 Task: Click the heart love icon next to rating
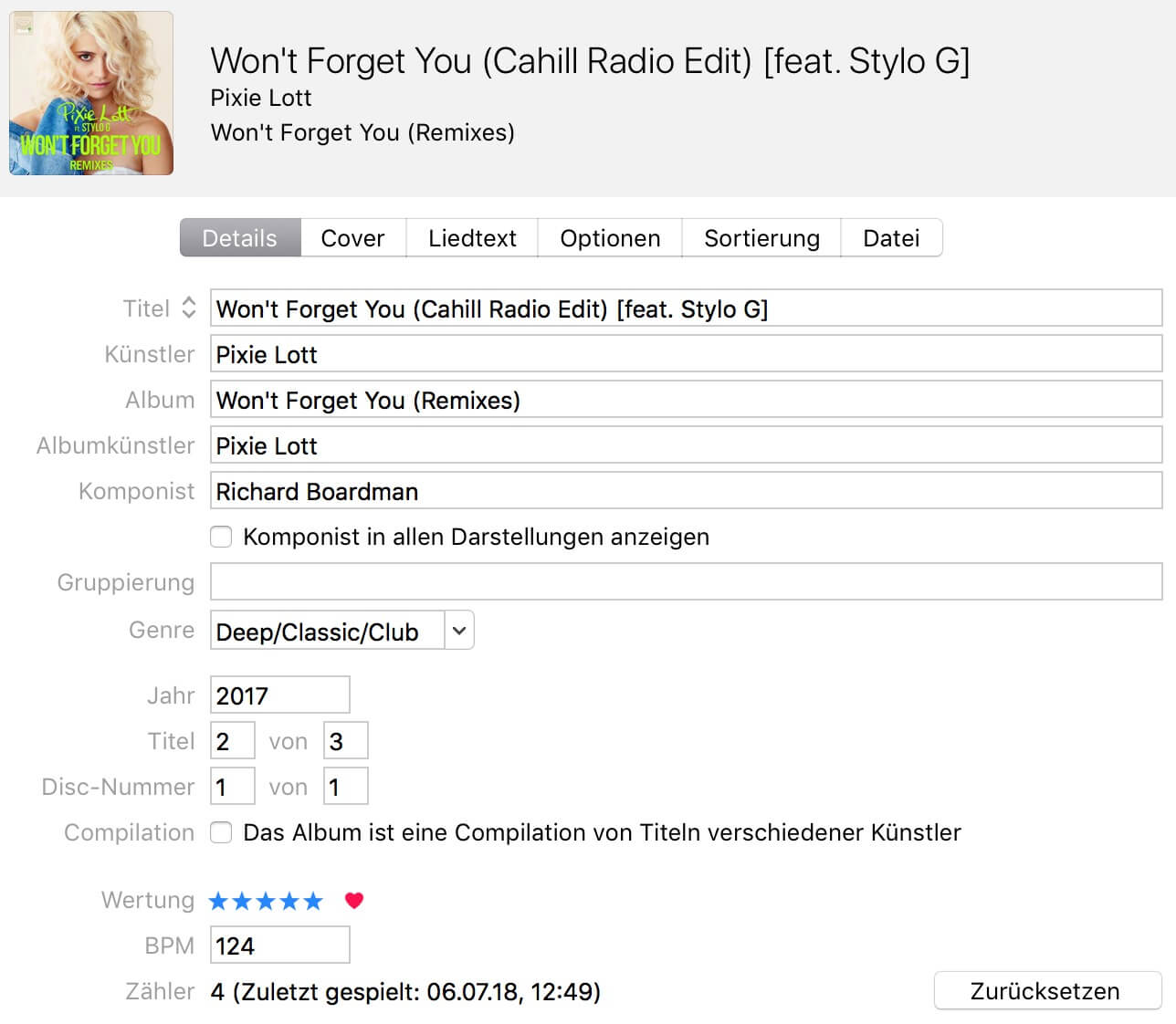tap(354, 901)
